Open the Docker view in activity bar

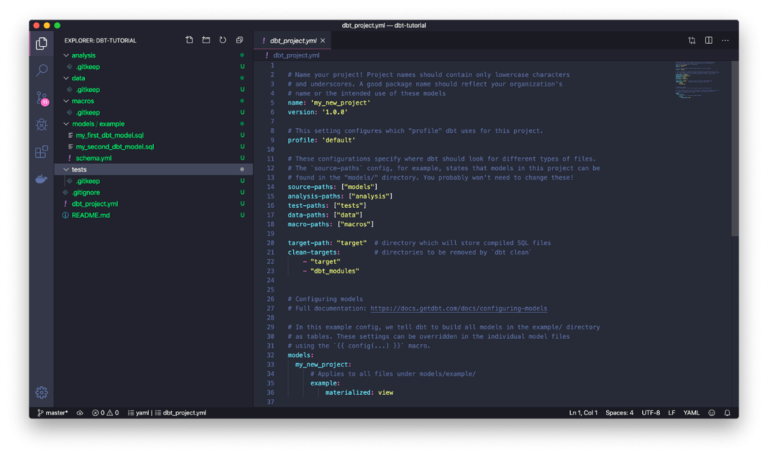tap(42, 179)
